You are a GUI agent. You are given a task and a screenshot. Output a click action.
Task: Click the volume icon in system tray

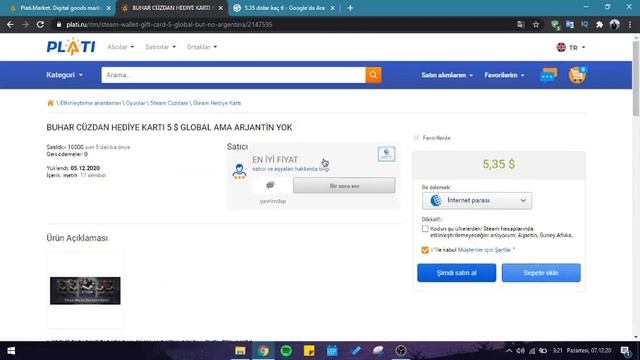coord(520,351)
